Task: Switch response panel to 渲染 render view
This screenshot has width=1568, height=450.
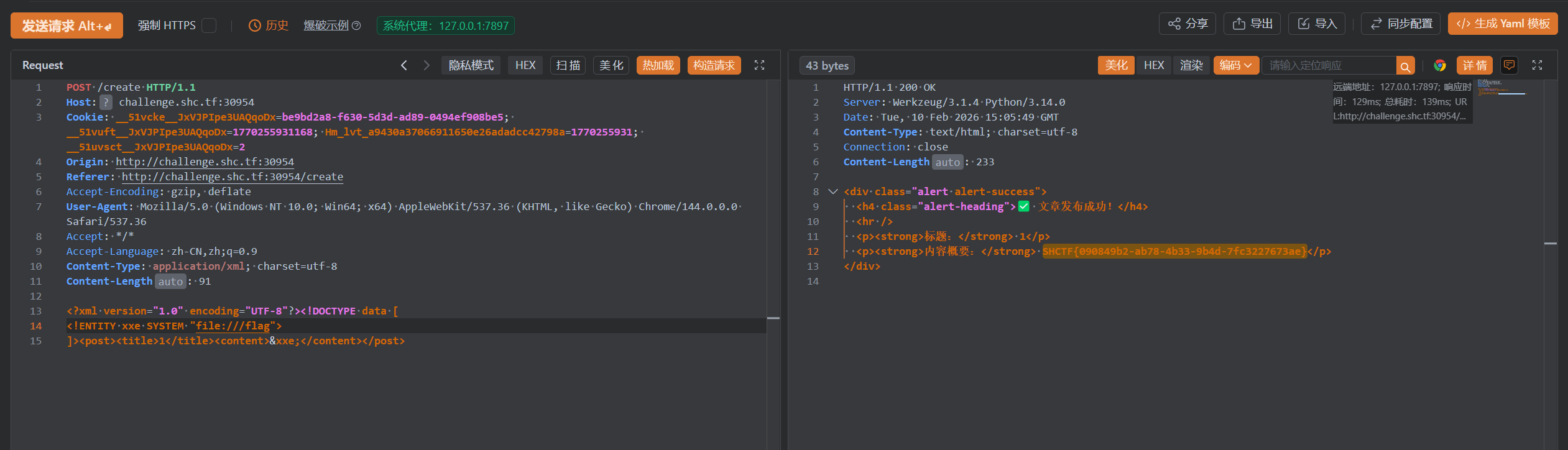Action: click(1192, 65)
